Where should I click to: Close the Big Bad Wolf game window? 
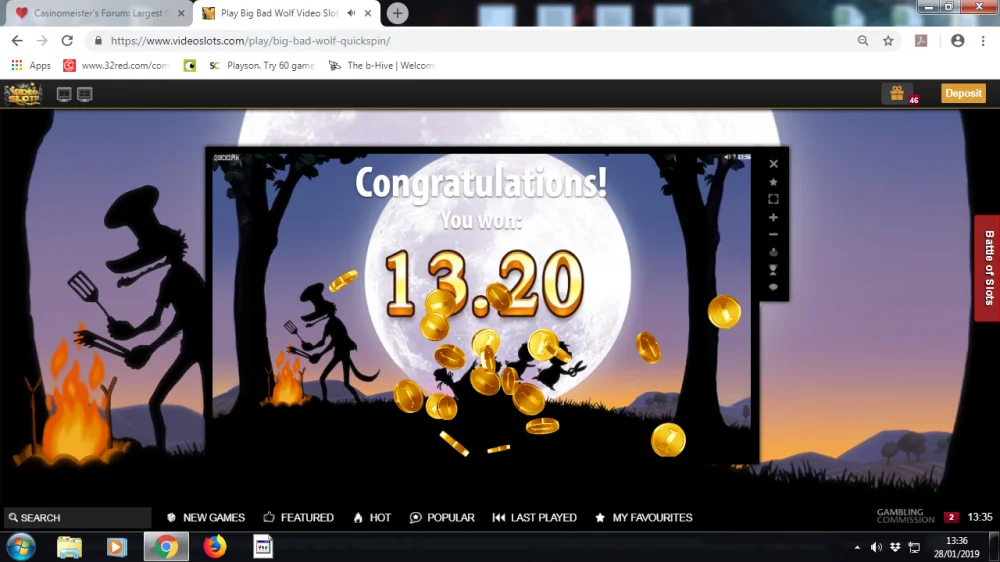773,164
